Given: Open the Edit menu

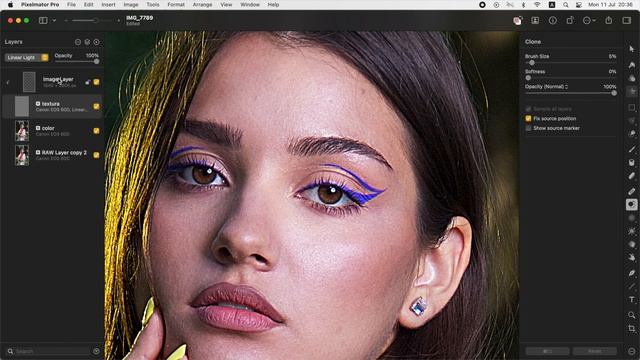Looking at the screenshot, I should coord(89,4).
